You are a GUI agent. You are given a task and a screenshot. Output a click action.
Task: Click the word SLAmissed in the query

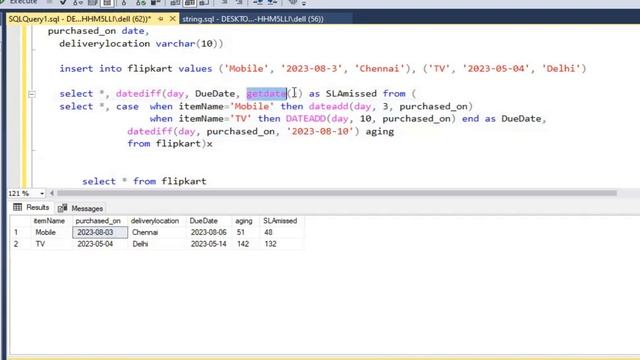[x=351, y=93]
